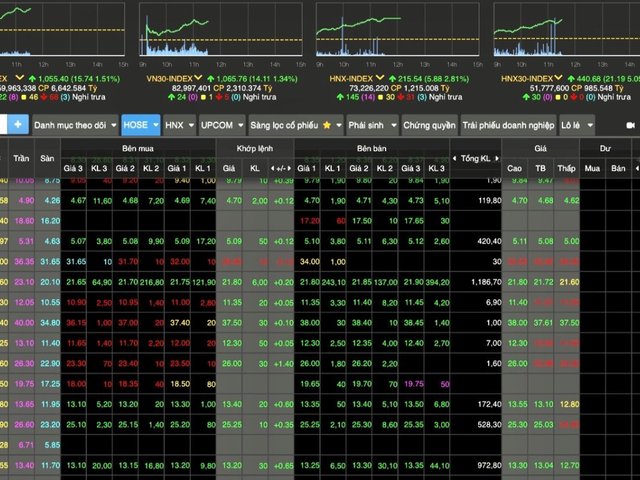This screenshot has width=640, height=480.
Task: Click the VN30-INDEX chart
Action: [x=221, y=29]
